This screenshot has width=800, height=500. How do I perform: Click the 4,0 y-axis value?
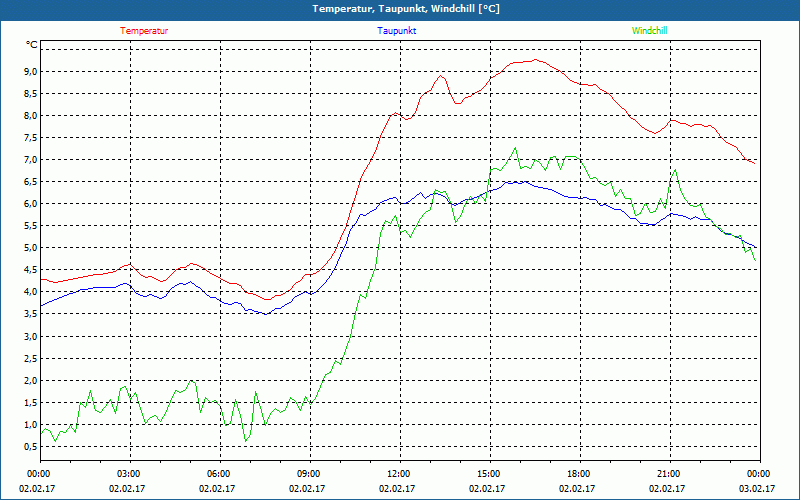tap(32, 292)
